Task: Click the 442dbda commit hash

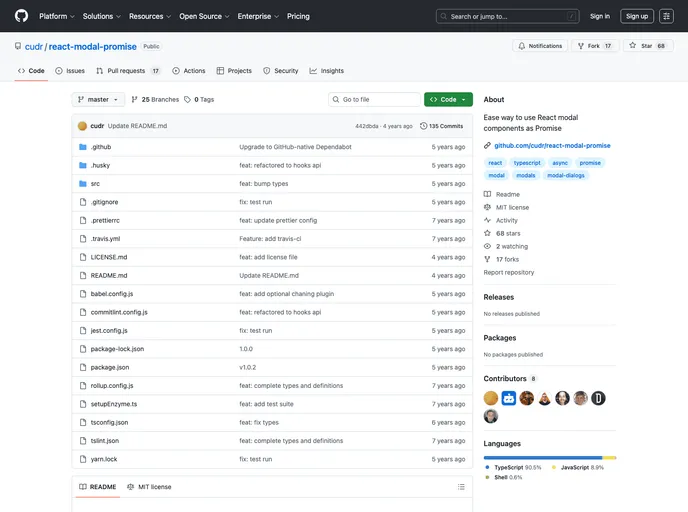Action: click(366, 126)
